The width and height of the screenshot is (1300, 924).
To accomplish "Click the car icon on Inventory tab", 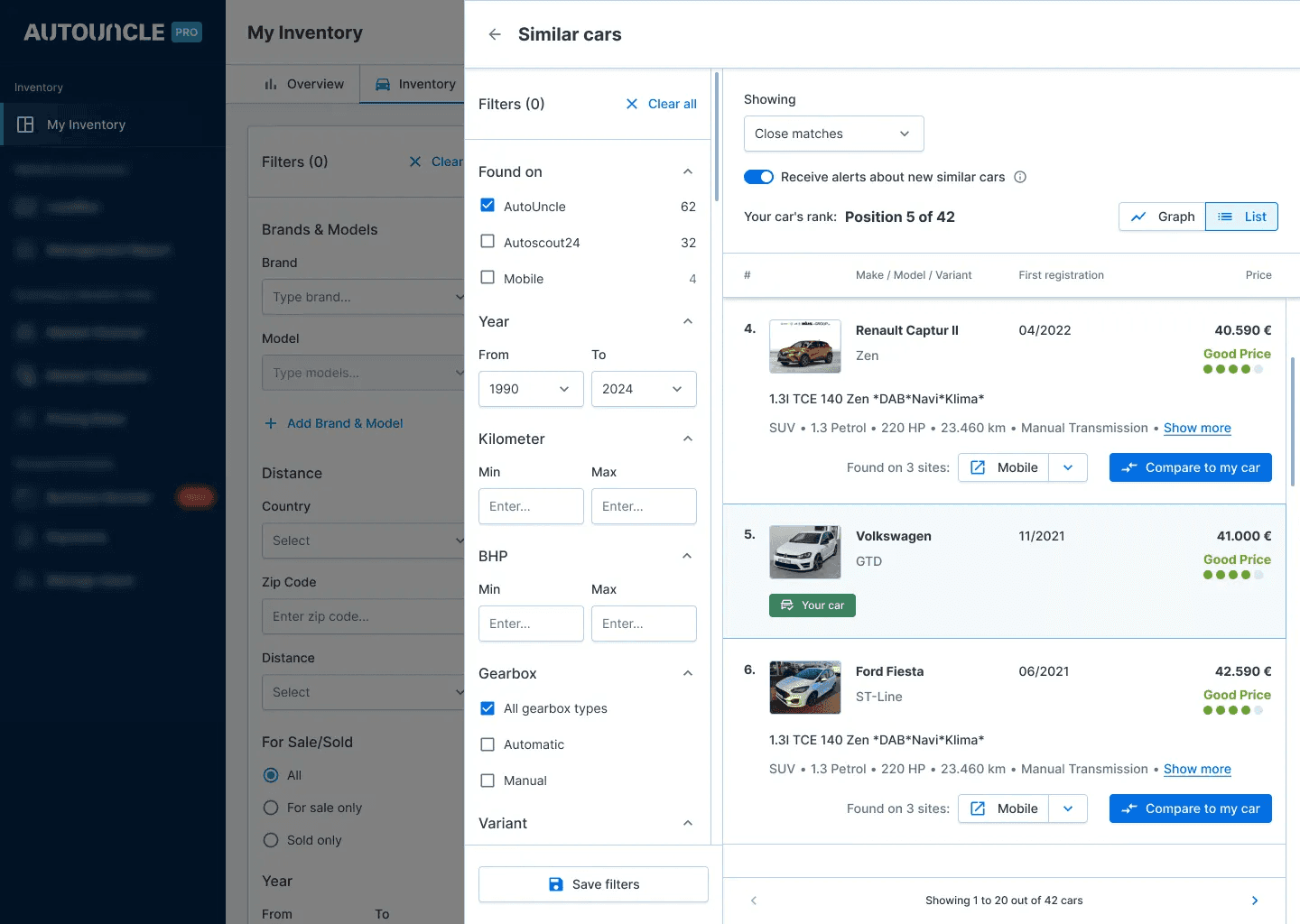I will (383, 84).
